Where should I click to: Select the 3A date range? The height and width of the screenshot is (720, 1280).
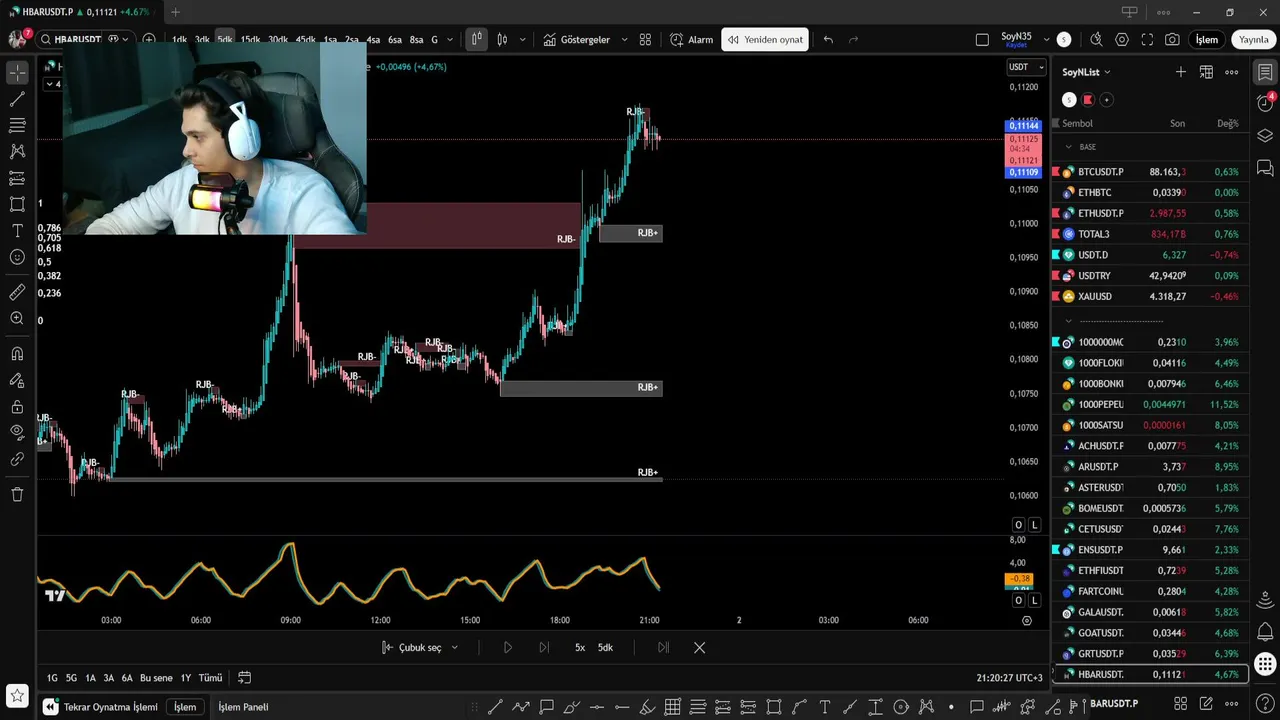tap(109, 678)
